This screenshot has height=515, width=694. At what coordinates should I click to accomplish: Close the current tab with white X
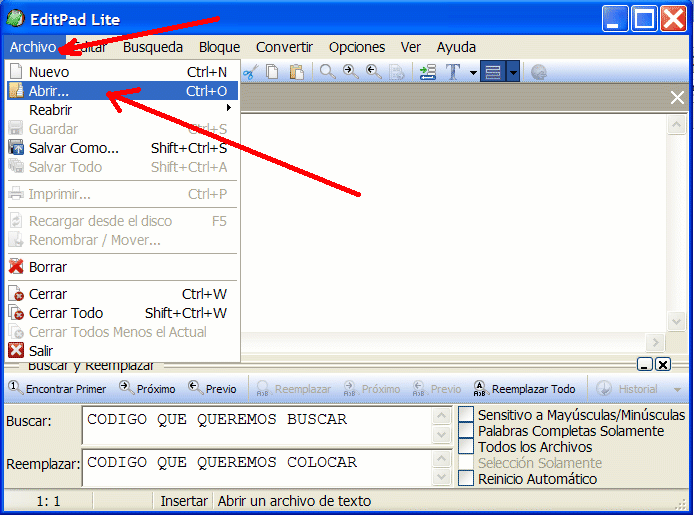[677, 97]
